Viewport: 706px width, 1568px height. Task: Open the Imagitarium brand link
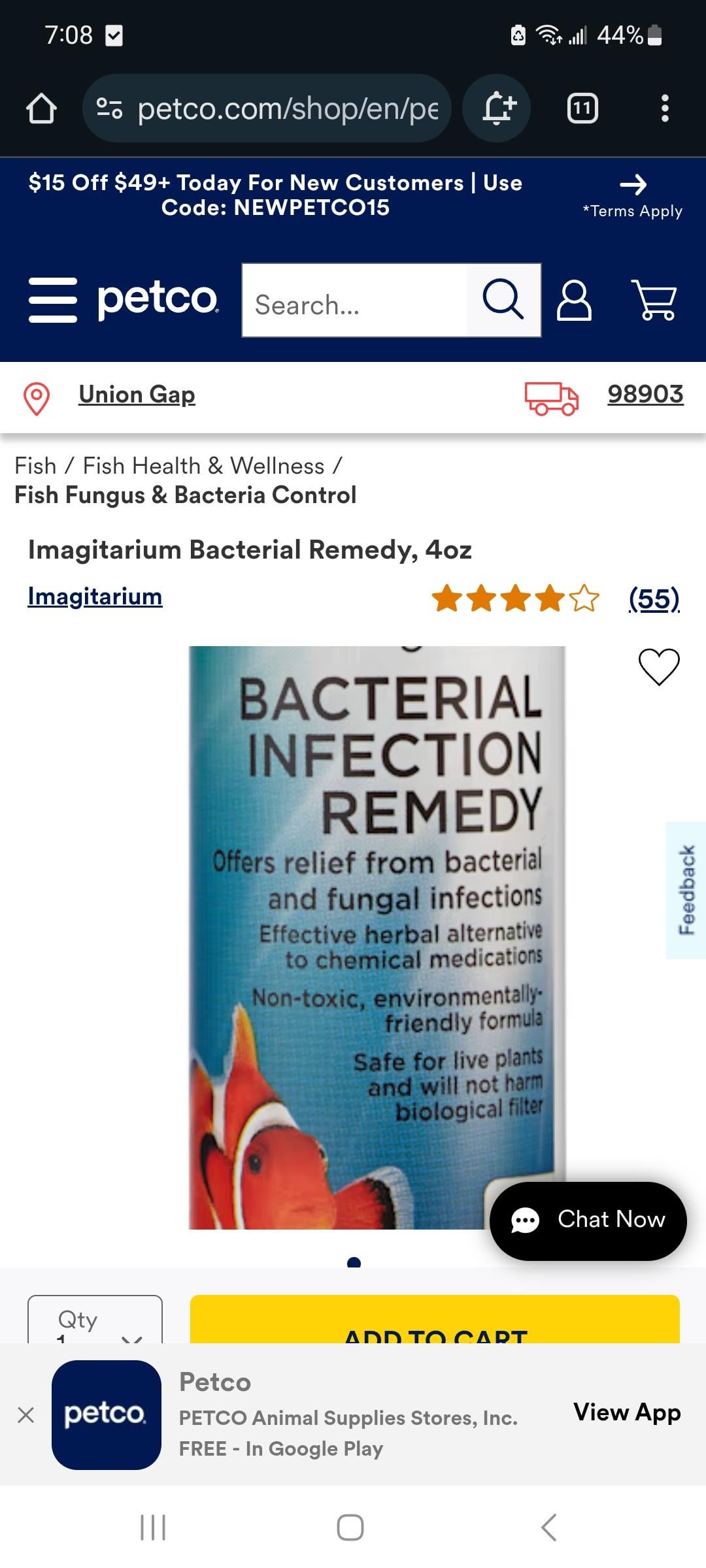(95, 596)
